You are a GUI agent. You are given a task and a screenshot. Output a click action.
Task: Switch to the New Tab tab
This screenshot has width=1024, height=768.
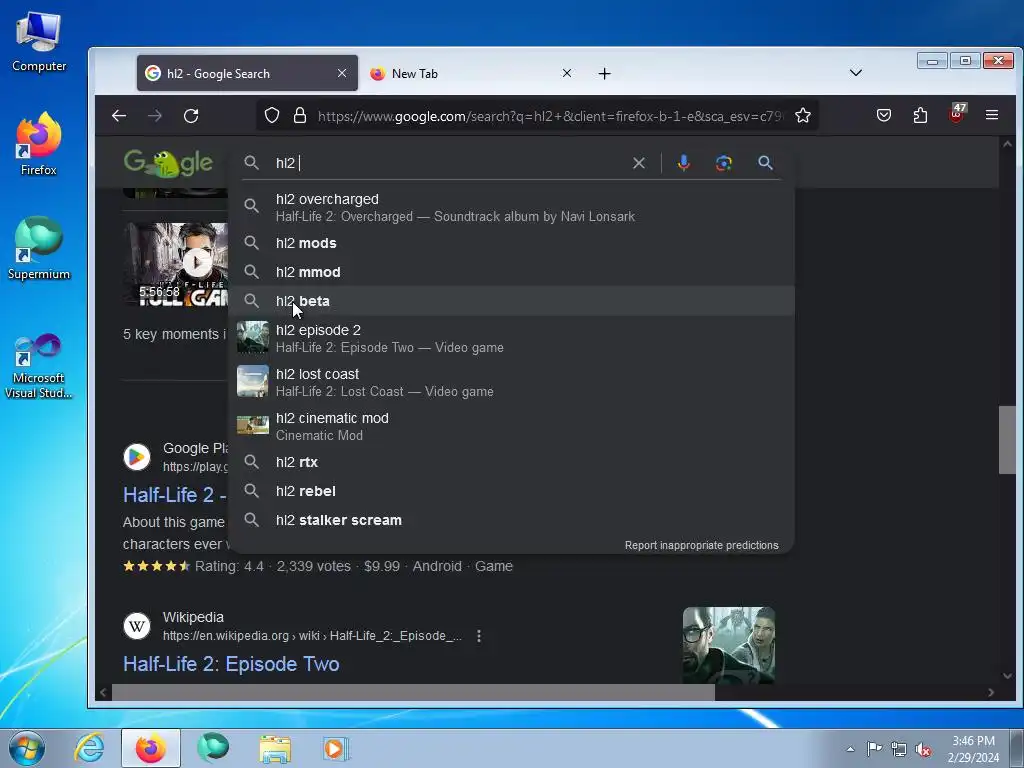(x=470, y=74)
